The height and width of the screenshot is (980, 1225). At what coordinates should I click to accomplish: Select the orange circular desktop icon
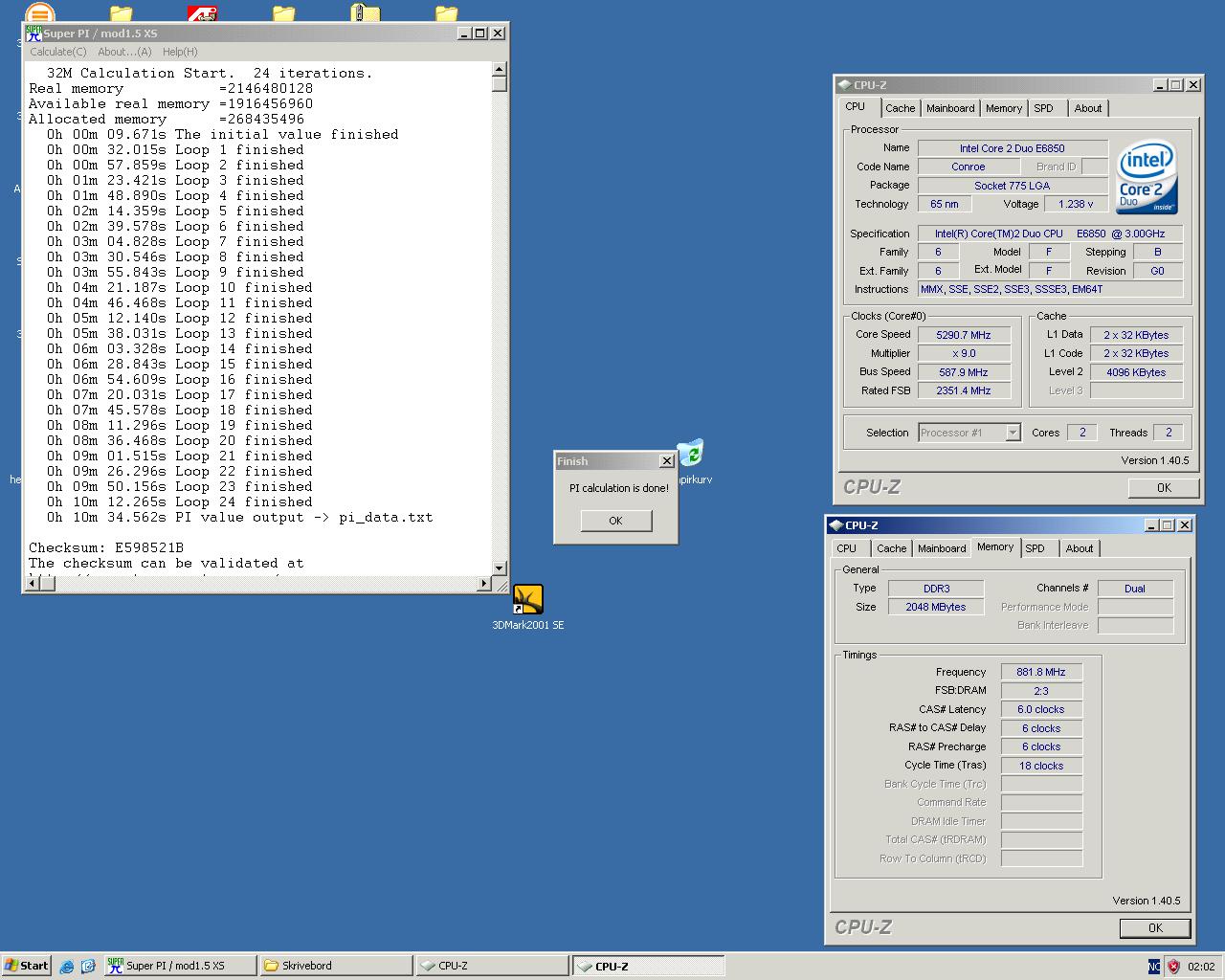[x=39, y=13]
